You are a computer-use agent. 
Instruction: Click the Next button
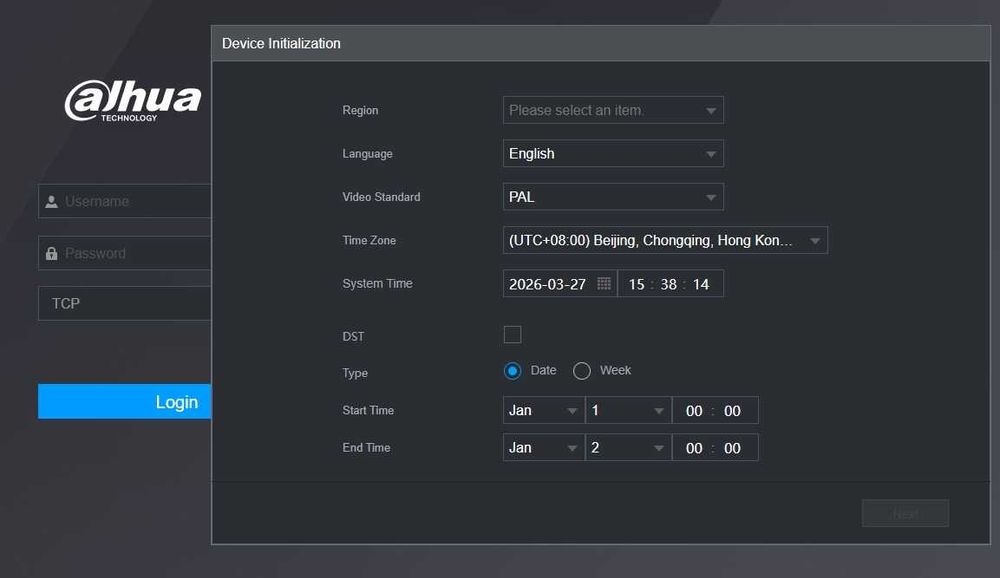905,514
